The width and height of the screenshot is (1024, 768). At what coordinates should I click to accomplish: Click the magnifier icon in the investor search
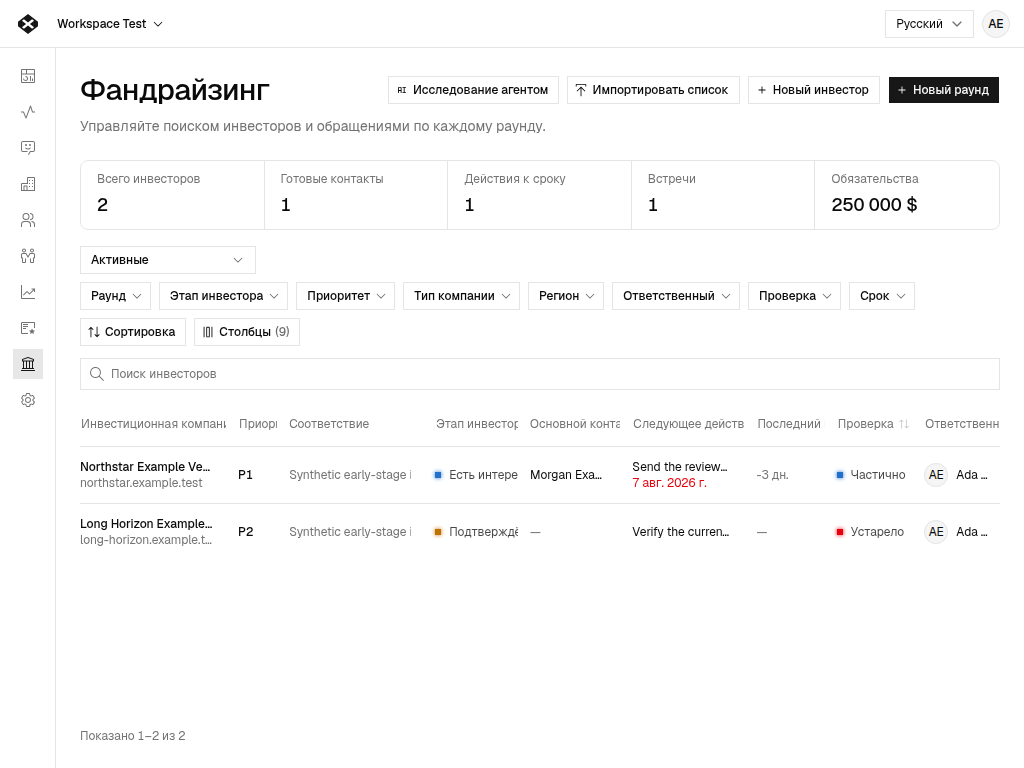tap(97, 374)
